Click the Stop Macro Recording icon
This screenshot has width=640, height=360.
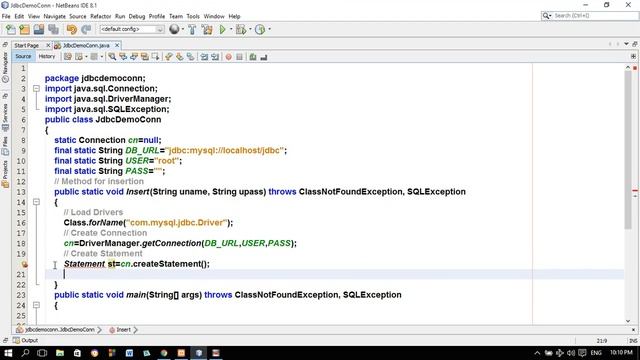[x=240, y=57]
